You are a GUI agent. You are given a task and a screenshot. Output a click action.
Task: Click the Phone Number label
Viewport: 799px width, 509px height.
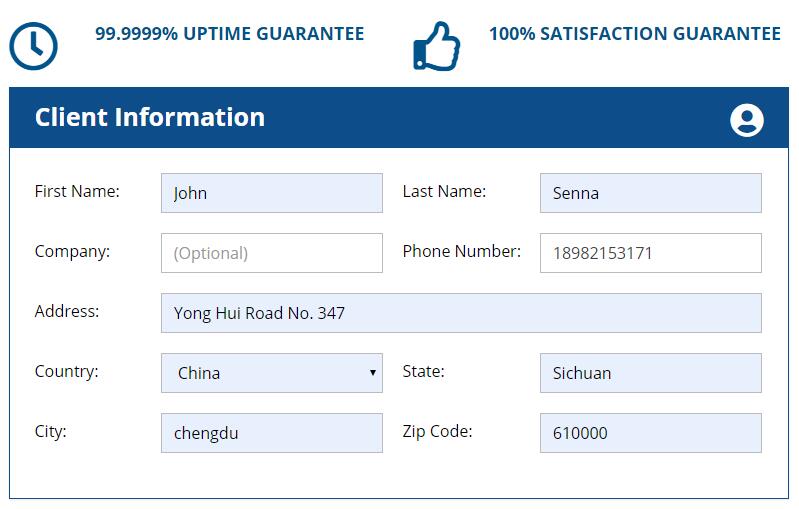click(x=462, y=251)
